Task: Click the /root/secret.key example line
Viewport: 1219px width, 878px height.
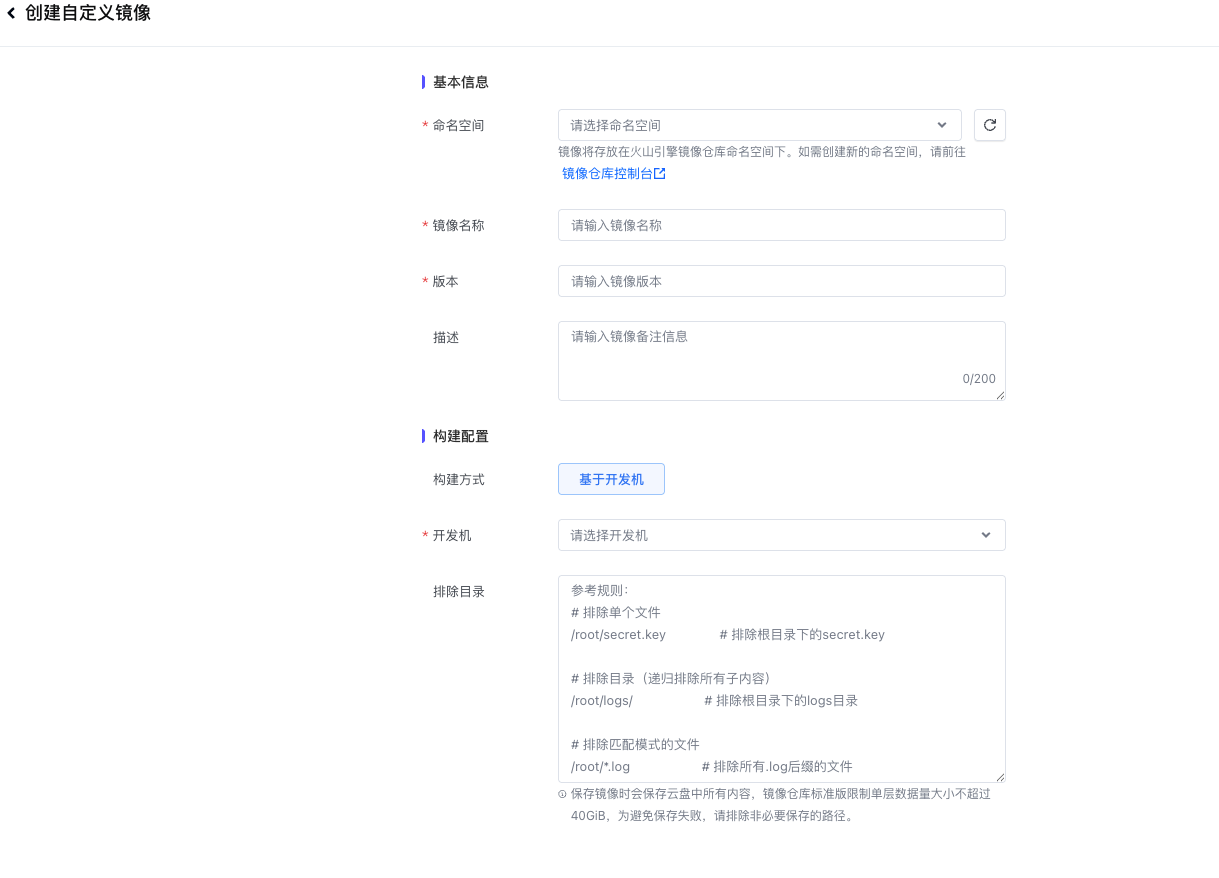Action: (x=727, y=634)
